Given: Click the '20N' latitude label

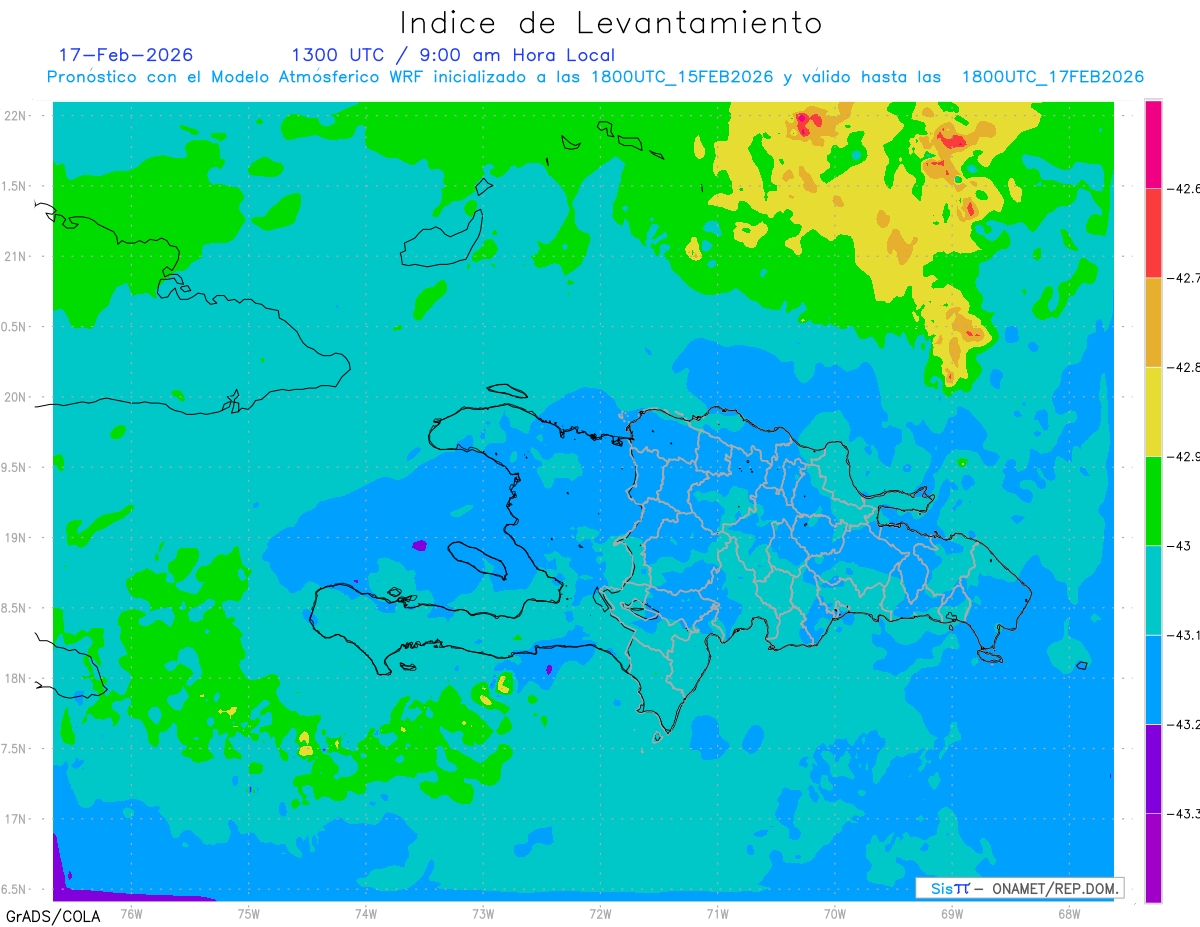Looking at the screenshot, I should (17, 397).
